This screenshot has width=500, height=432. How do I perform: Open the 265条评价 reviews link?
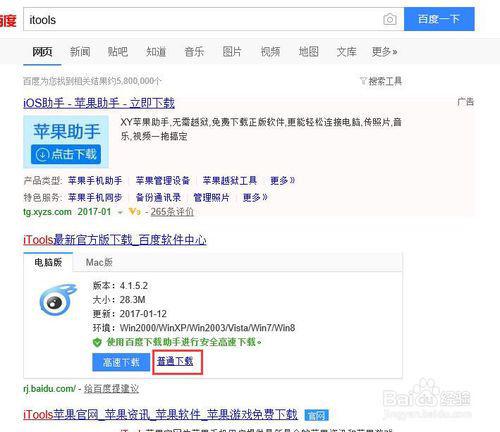[x=172, y=212]
